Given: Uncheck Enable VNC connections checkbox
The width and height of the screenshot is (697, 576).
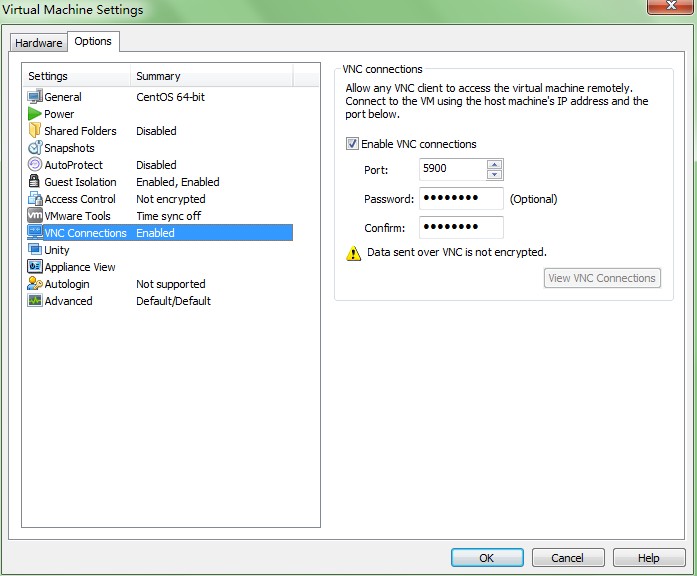Looking at the screenshot, I should point(352,144).
